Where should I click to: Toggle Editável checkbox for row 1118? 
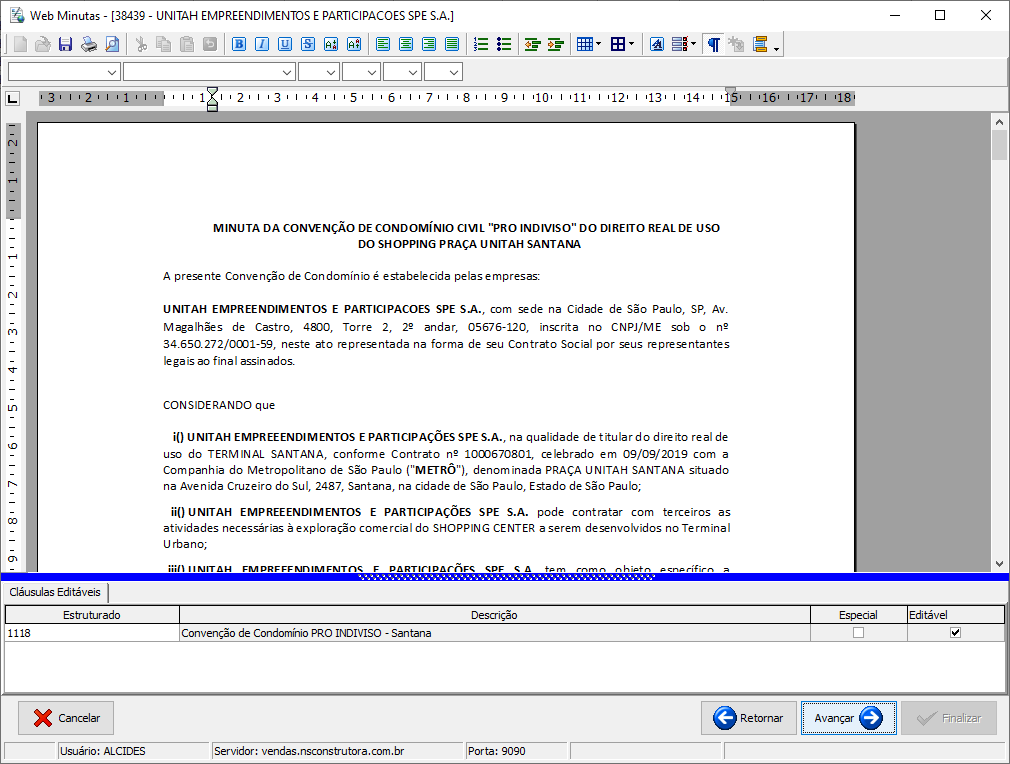click(x=955, y=633)
